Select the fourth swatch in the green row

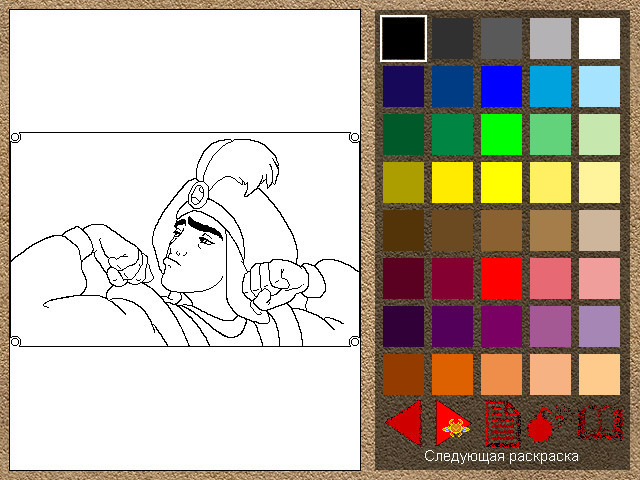click(550, 134)
